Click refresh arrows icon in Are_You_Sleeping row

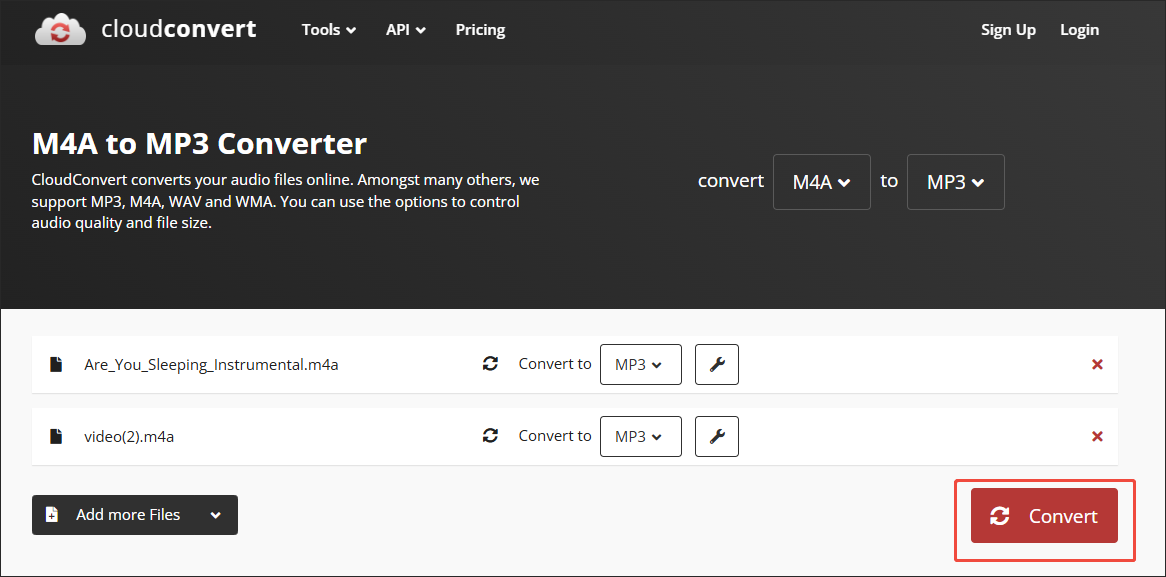pos(490,364)
